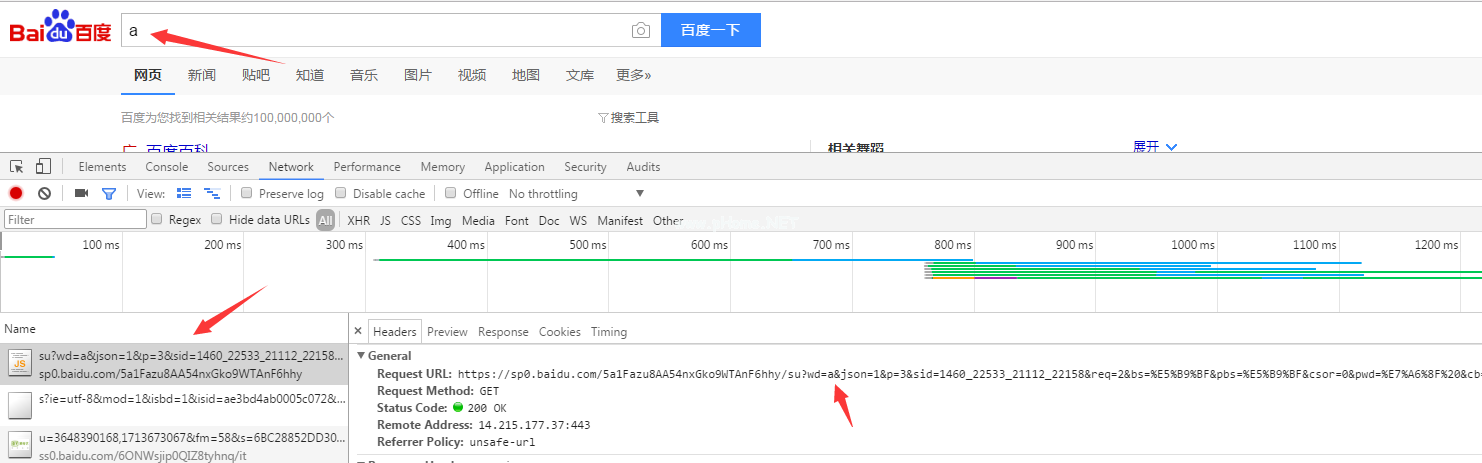Toggle the network filter funnel icon
The width and height of the screenshot is (1482, 463).
(109, 193)
